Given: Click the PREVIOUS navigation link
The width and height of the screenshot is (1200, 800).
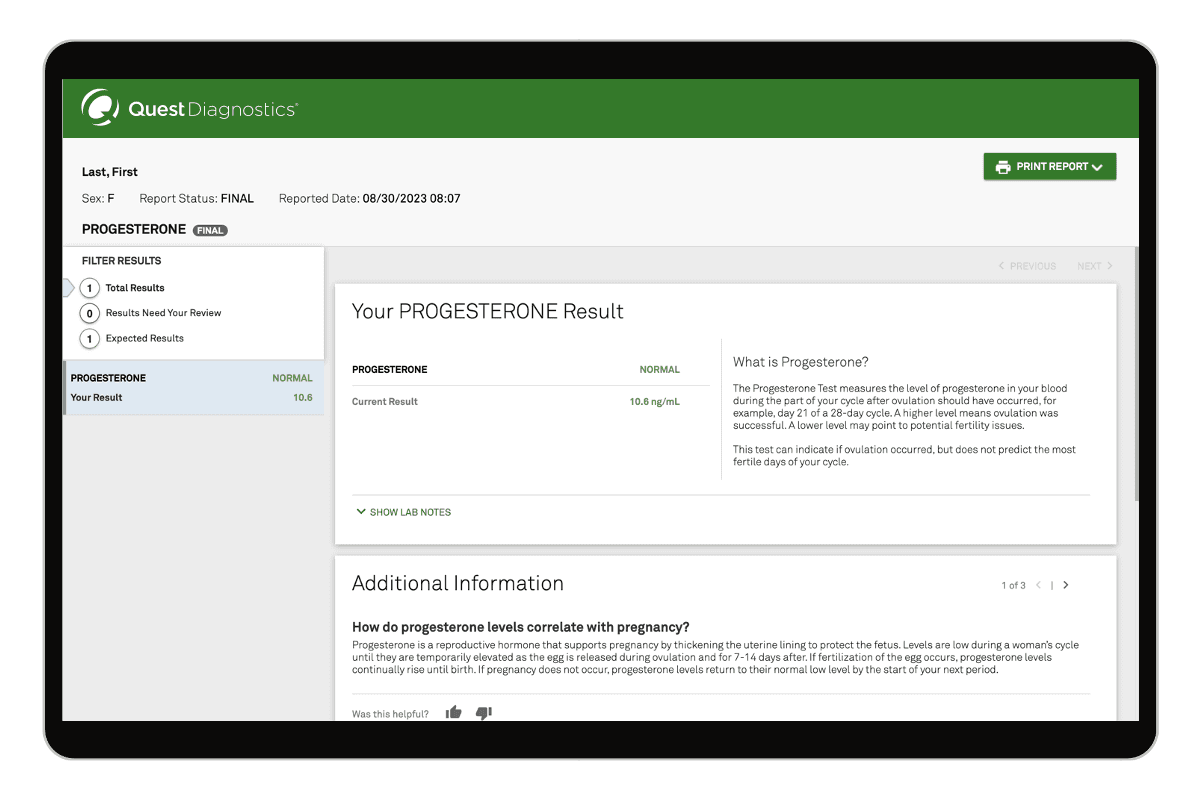Looking at the screenshot, I should point(1029,266).
